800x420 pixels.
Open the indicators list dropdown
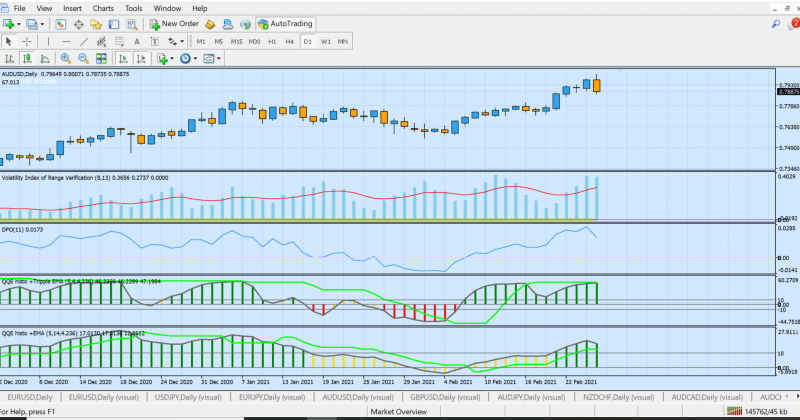click(172, 59)
